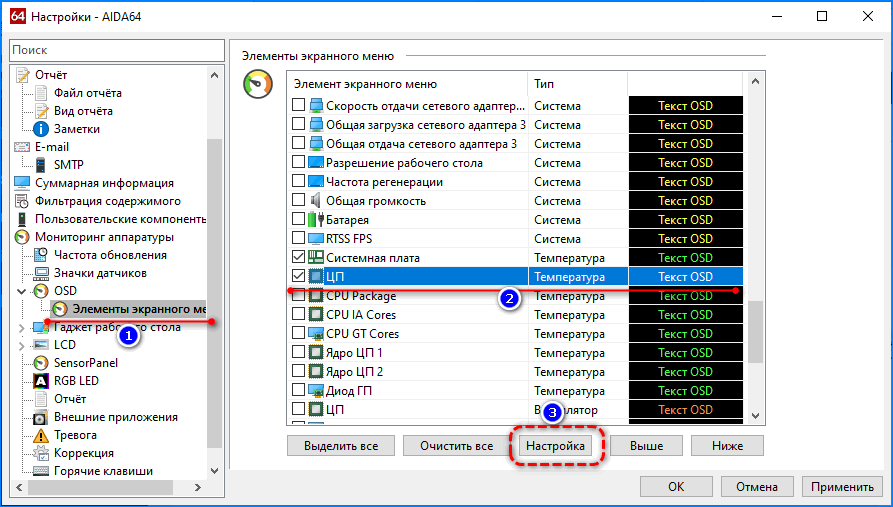The image size is (893, 507).
Task: Click the Отчёт report icon at the tree top
Action: (x=22, y=75)
